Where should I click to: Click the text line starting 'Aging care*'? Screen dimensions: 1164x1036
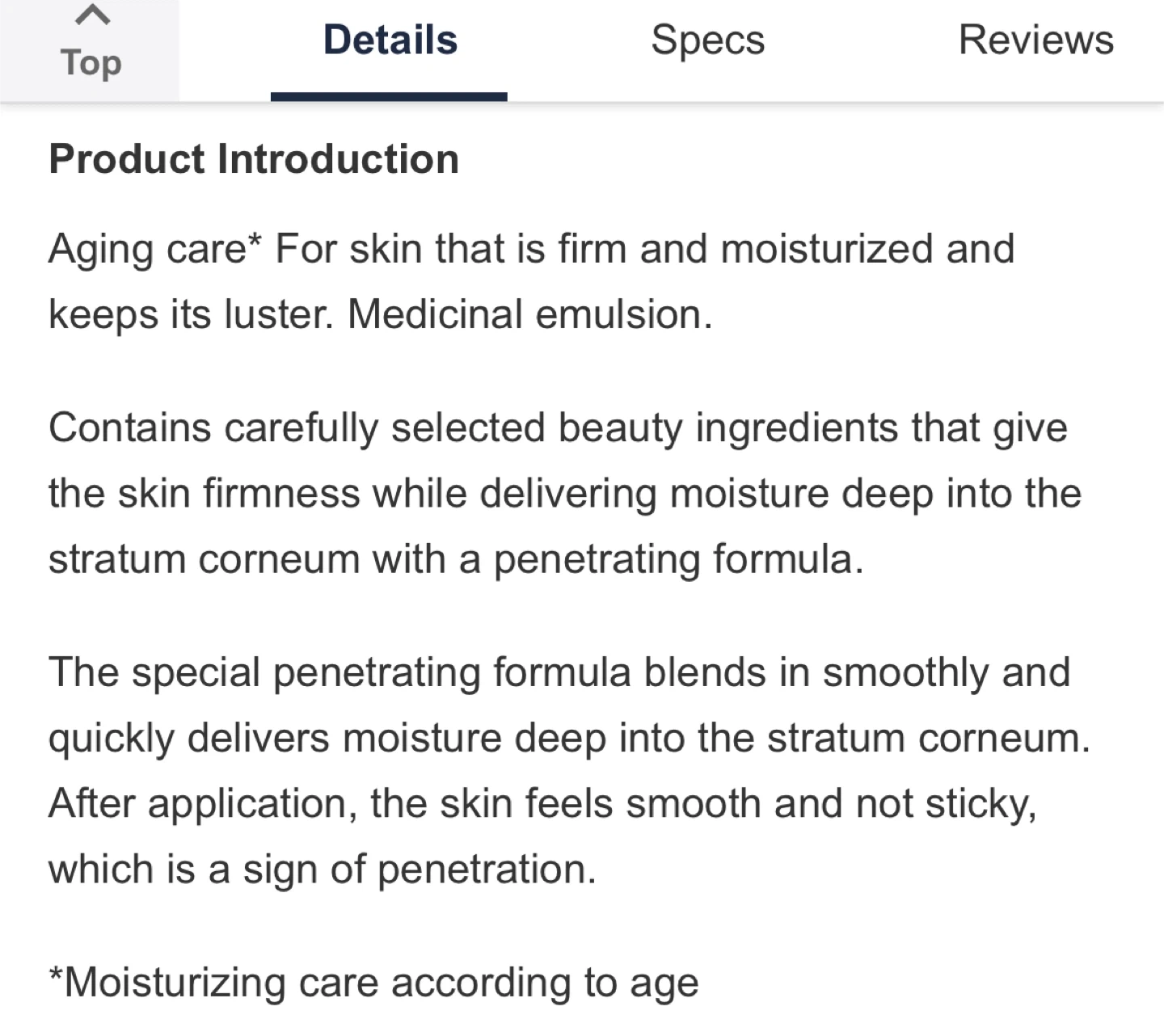(531, 249)
